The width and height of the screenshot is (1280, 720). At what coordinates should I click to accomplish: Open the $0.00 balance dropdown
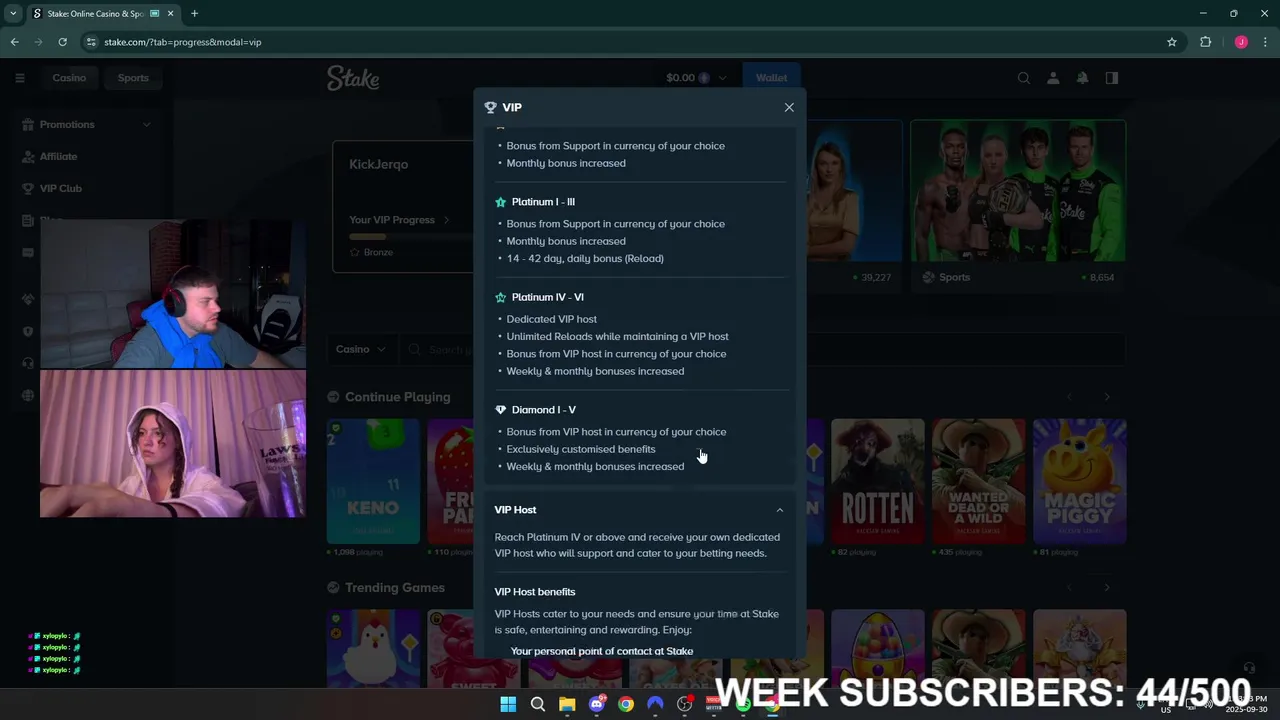tap(697, 78)
